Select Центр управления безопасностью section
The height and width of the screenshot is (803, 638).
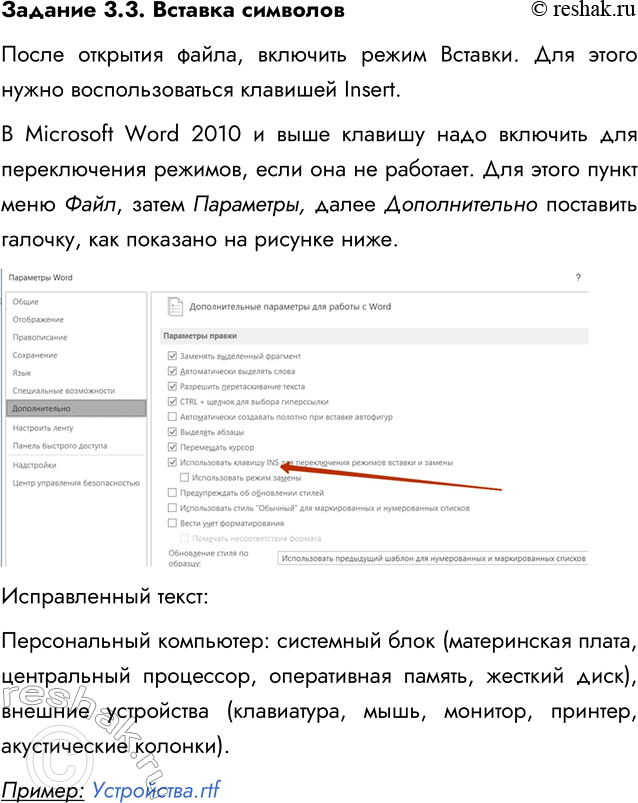click(x=75, y=483)
